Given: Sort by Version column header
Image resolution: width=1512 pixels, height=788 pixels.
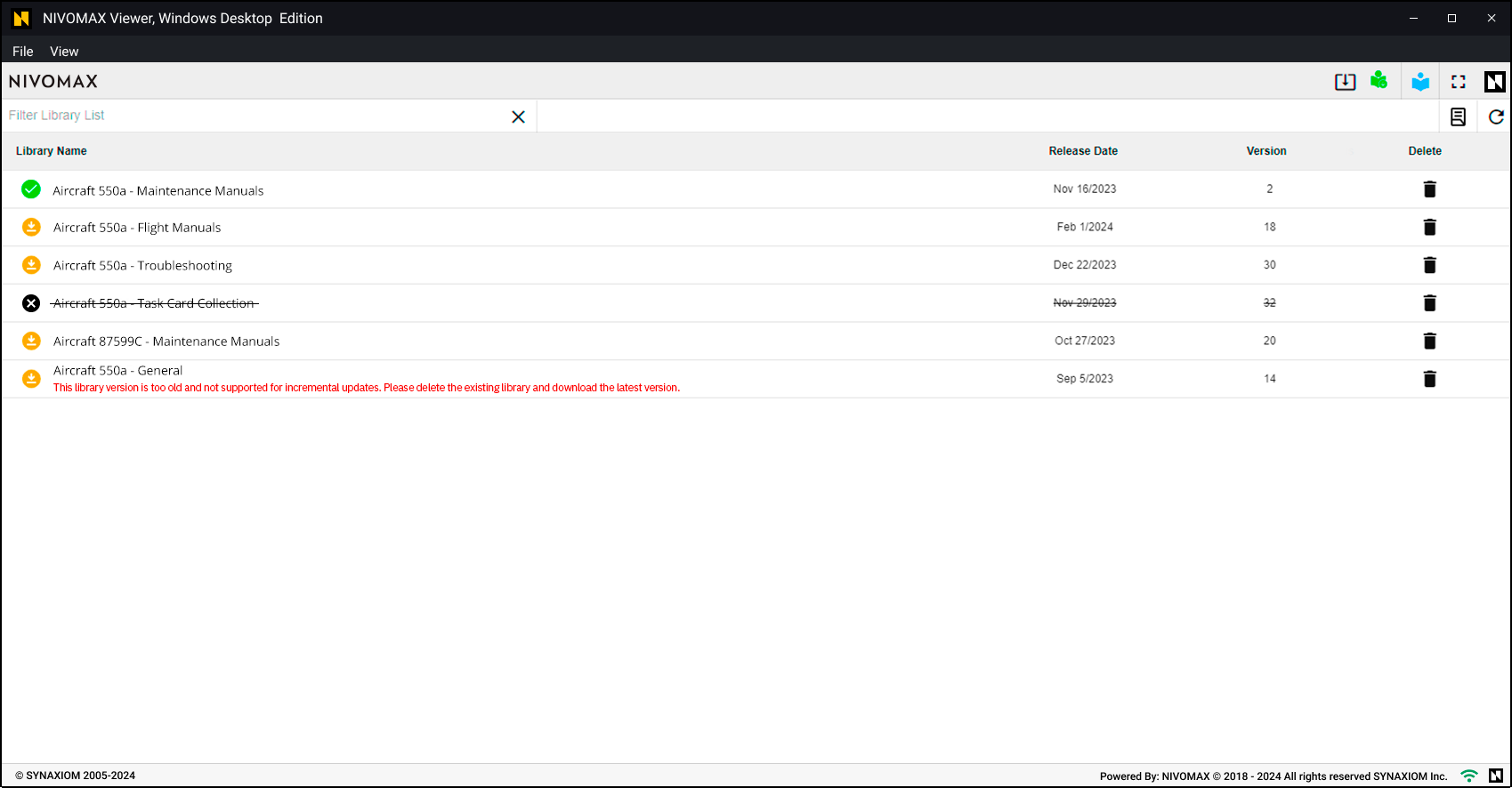Looking at the screenshot, I should (1266, 151).
